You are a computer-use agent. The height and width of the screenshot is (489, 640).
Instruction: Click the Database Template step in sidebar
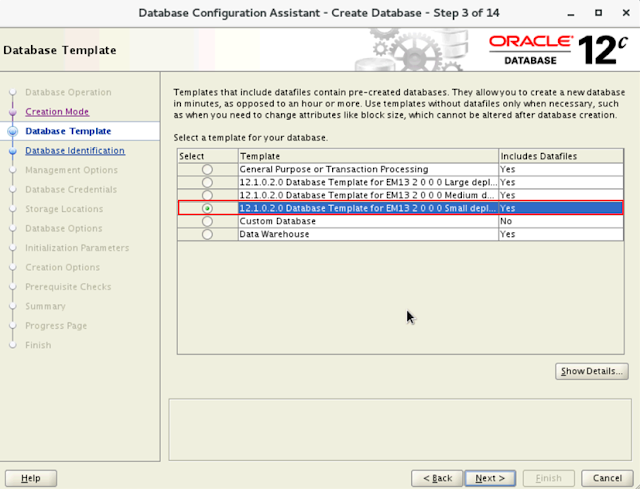pos(68,131)
